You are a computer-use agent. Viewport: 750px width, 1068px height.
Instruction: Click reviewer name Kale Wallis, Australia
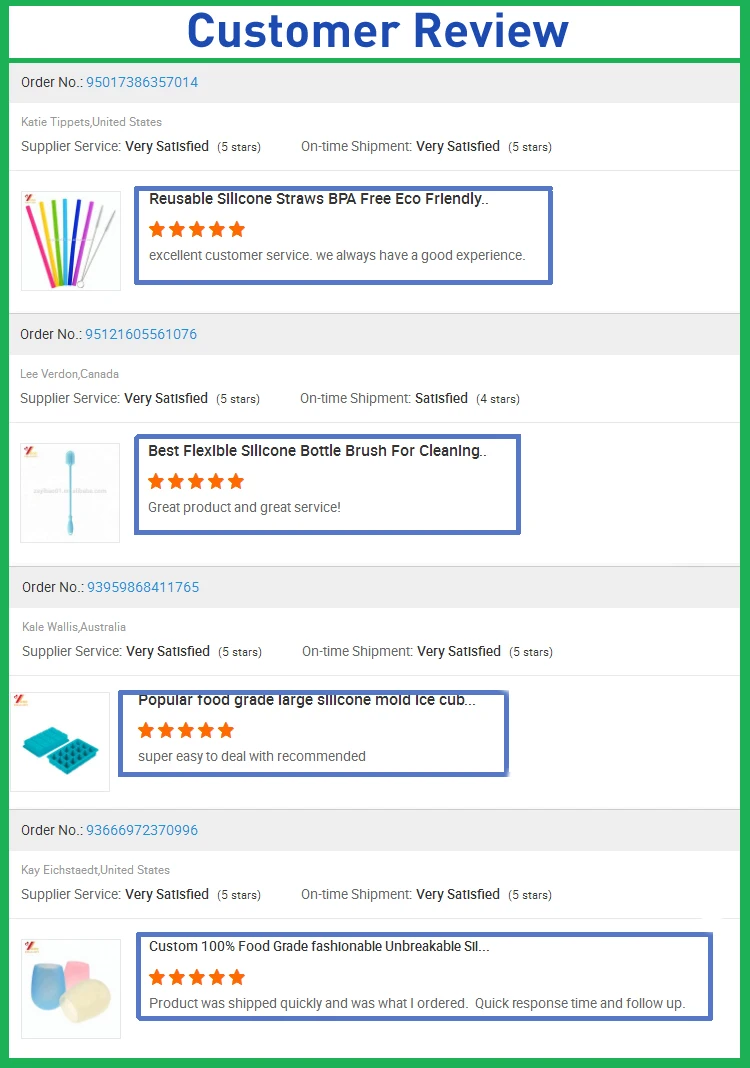74,627
